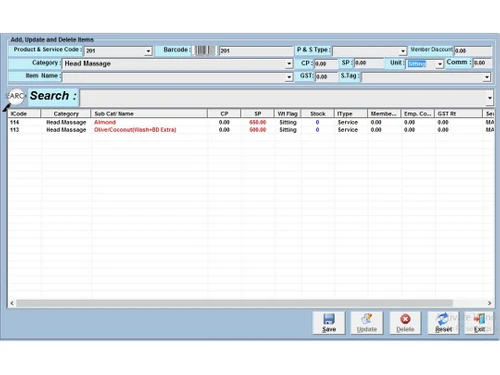Image resolution: width=500 pixels, height=375 pixels.
Task: Click the barcode icon next to Barcode label
Action: (x=205, y=51)
